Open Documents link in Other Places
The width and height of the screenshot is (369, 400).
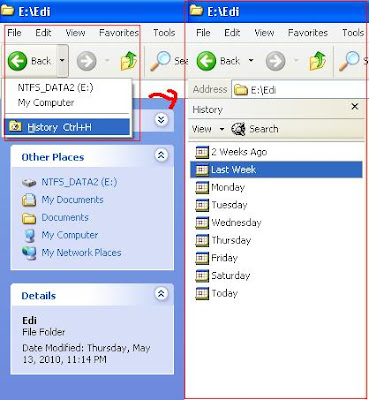[65, 217]
